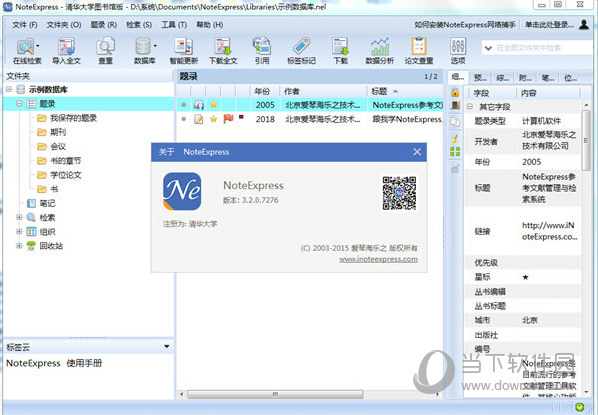Open the dropdown arrow beside 数据库
The image size is (598, 415).
pos(155,46)
